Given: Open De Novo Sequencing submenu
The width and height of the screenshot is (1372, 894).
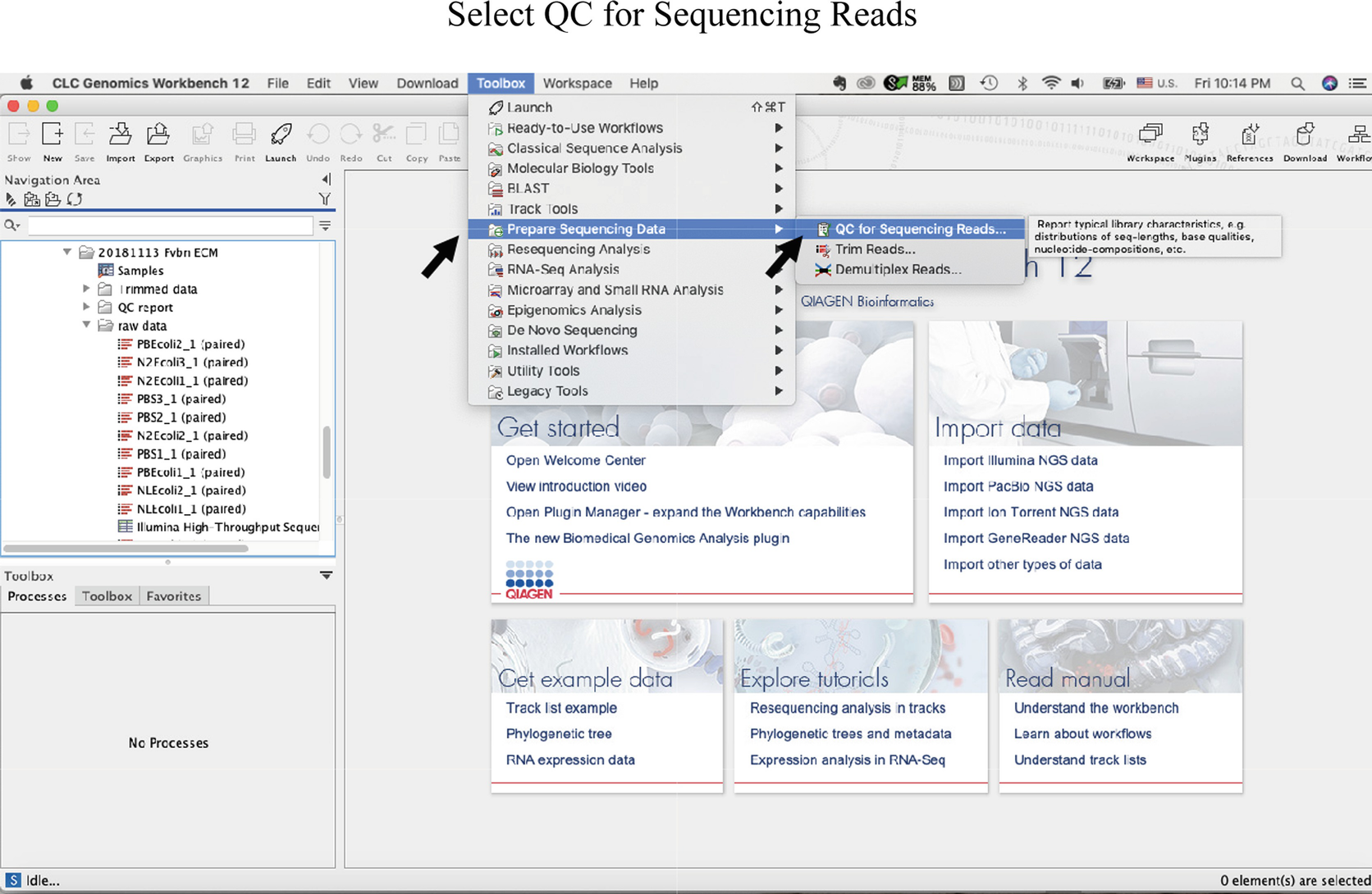Looking at the screenshot, I should pos(631,330).
